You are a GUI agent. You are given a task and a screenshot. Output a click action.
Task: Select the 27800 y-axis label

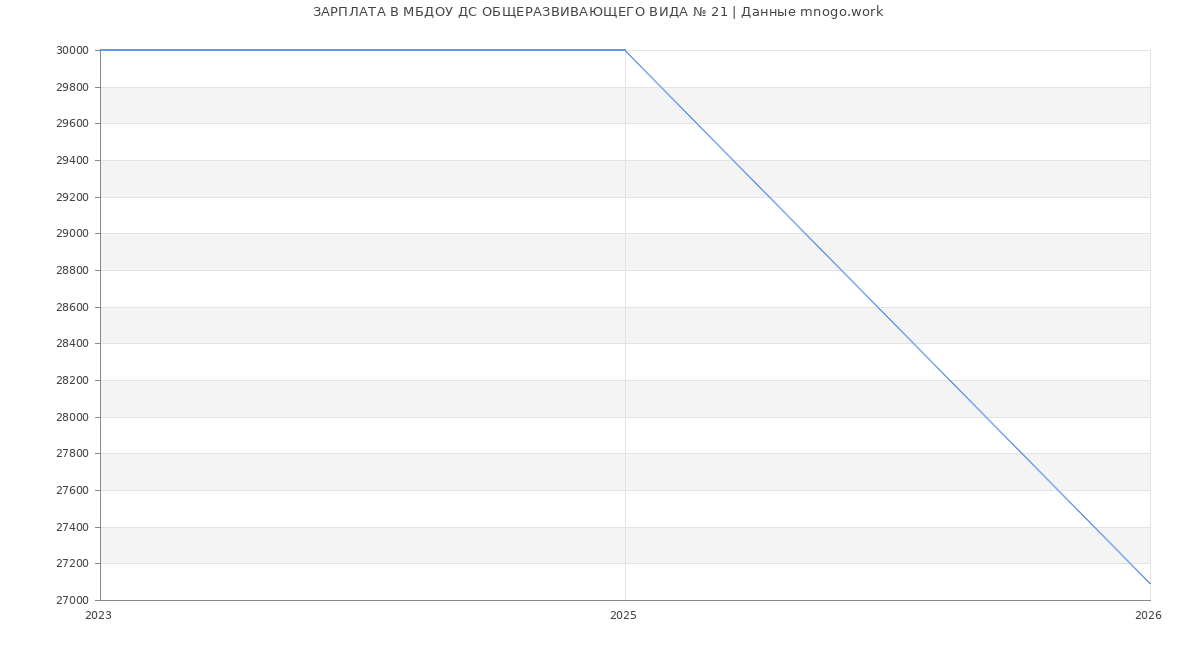click(73, 454)
